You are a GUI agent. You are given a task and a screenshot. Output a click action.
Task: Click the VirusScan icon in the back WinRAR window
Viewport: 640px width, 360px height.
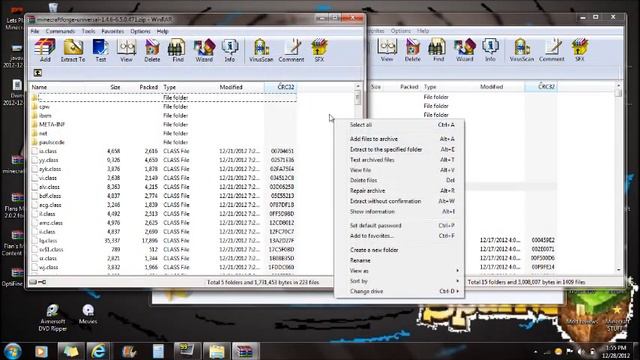coord(521,50)
